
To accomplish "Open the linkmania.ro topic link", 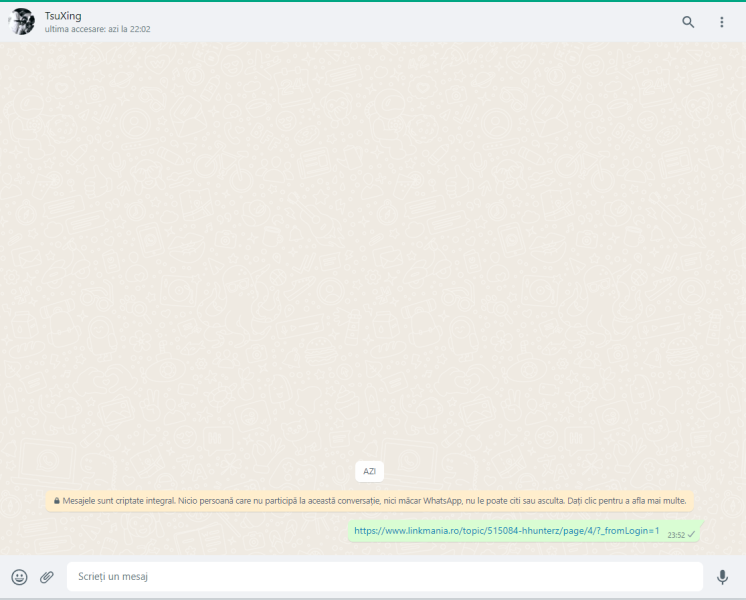I will 506,531.
